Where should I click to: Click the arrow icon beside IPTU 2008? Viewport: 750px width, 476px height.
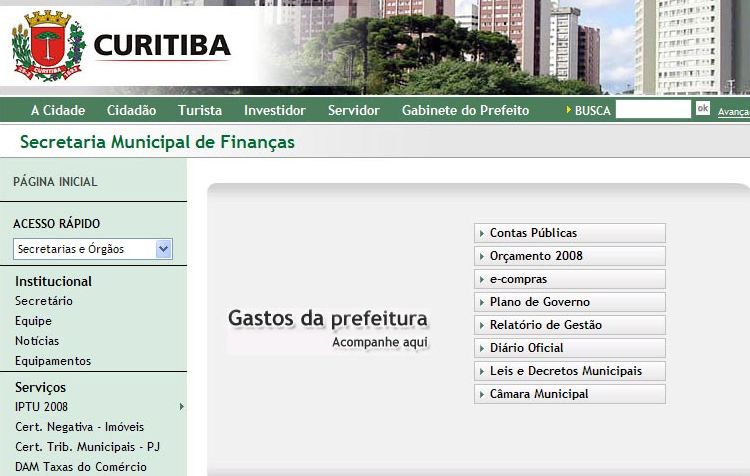coord(181,407)
